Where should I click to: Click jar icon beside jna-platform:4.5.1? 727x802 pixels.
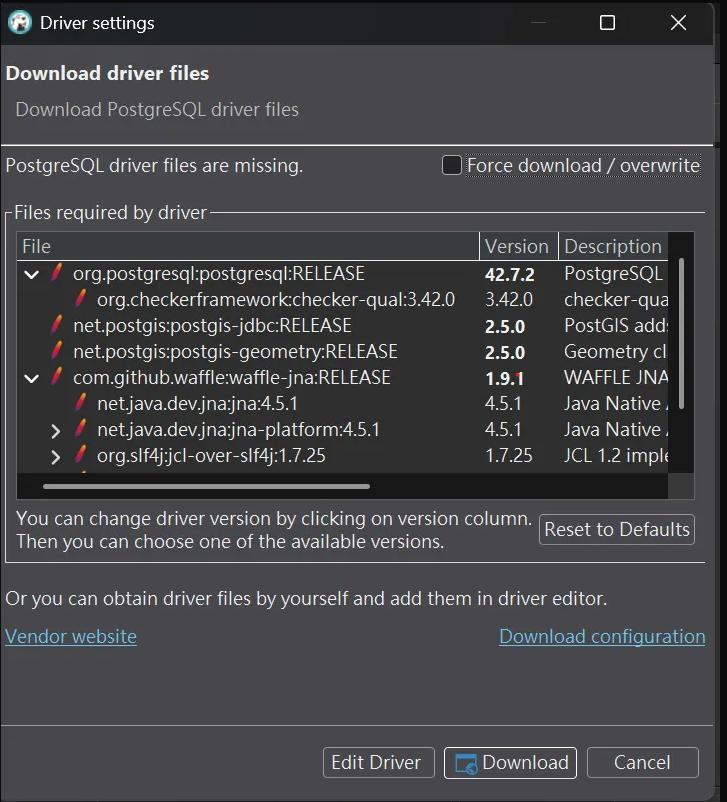[81, 429]
